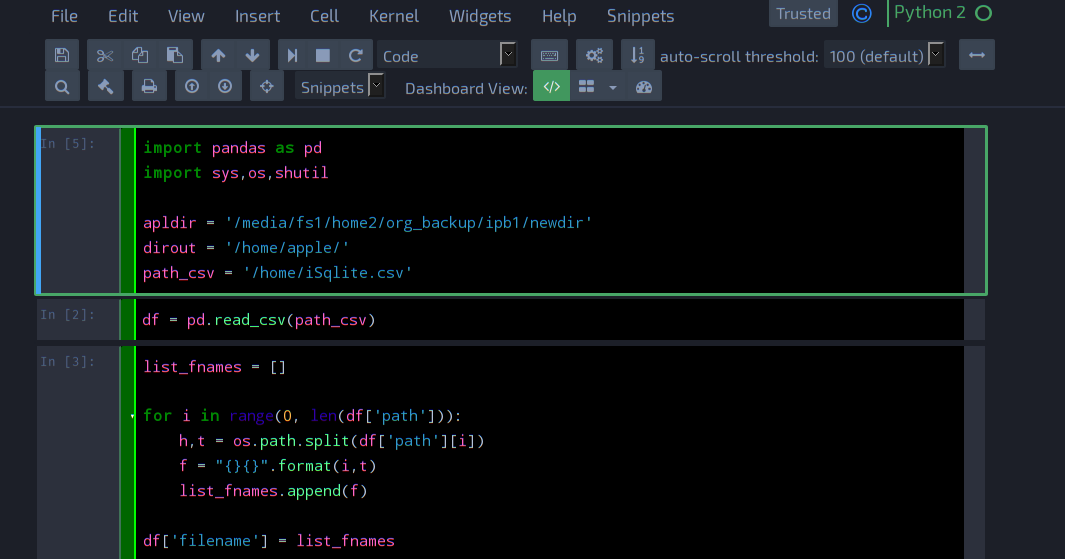This screenshot has height=559, width=1065.
Task: Select the In [3] cell prompt
Action: (68, 362)
